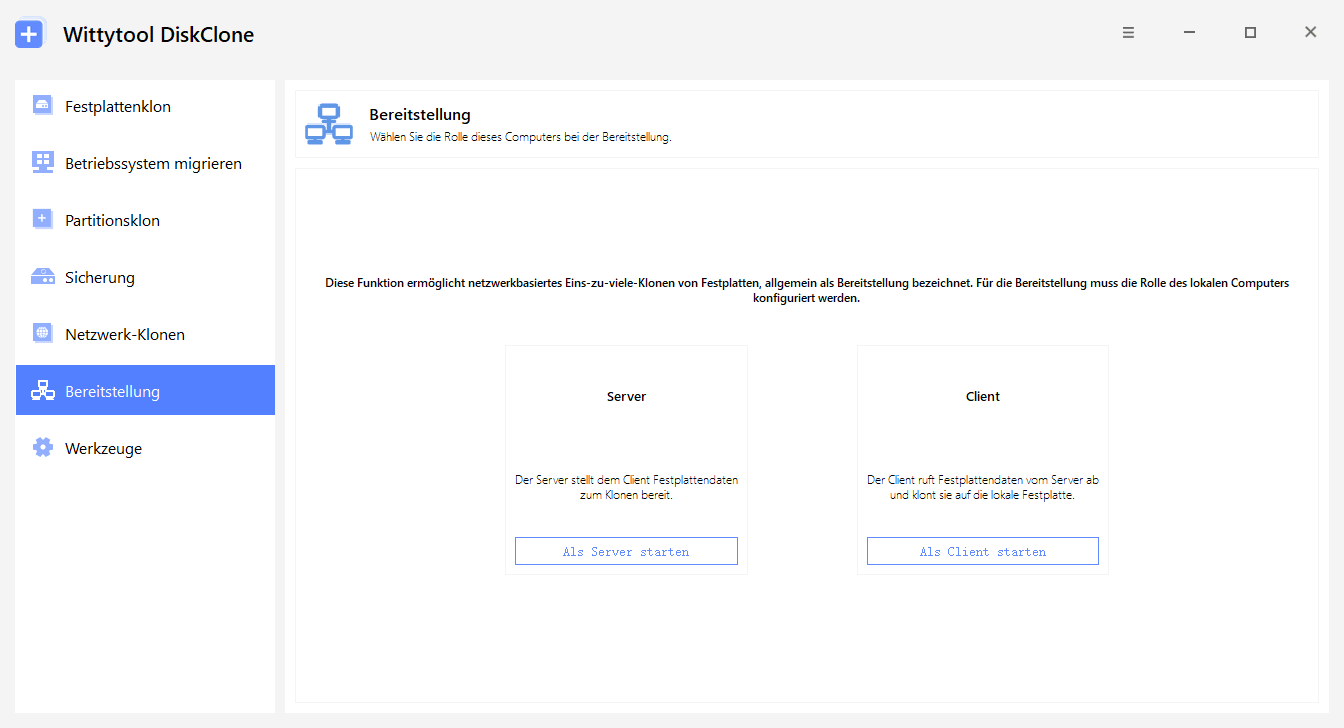The width and height of the screenshot is (1344, 728).
Task: Open the Werkzeuge section
Action: (x=145, y=449)
